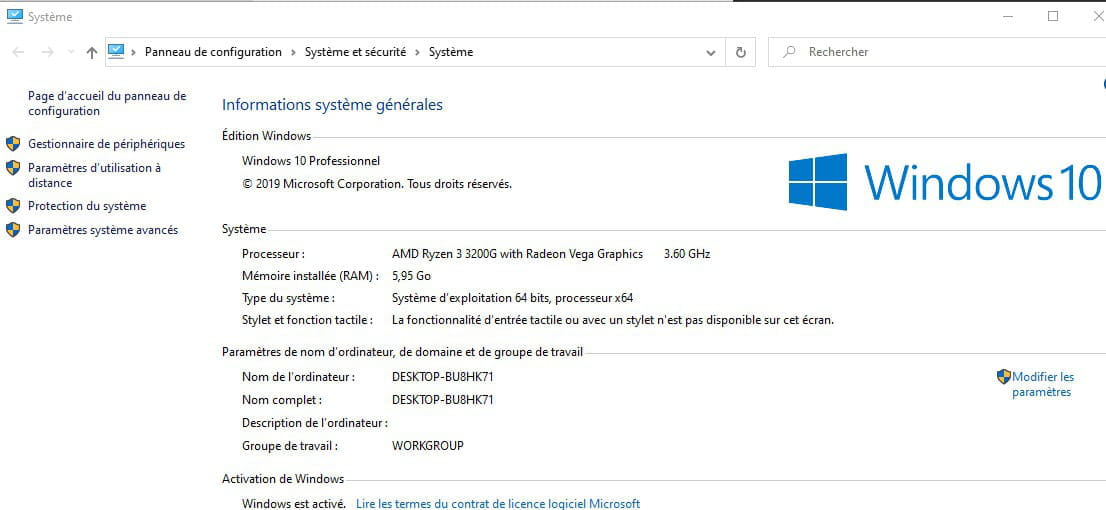Image resolution: width=1106 pixels, height=510 pixels.
Task: Click the 3.60 GHz value
Action: (x=687, y=254)
